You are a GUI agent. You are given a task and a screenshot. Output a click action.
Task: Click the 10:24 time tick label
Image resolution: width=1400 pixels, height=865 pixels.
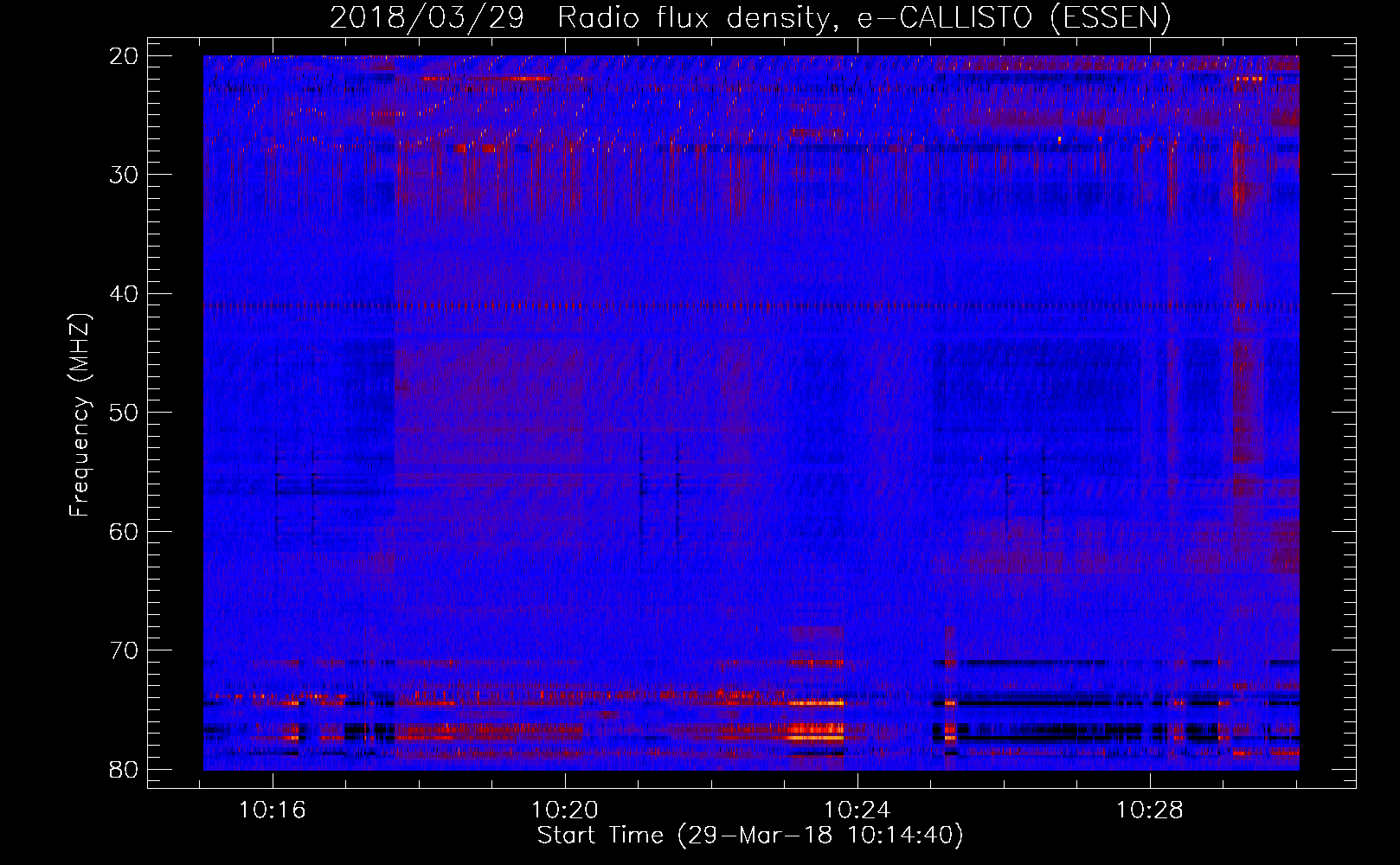[x=857, y=811]
